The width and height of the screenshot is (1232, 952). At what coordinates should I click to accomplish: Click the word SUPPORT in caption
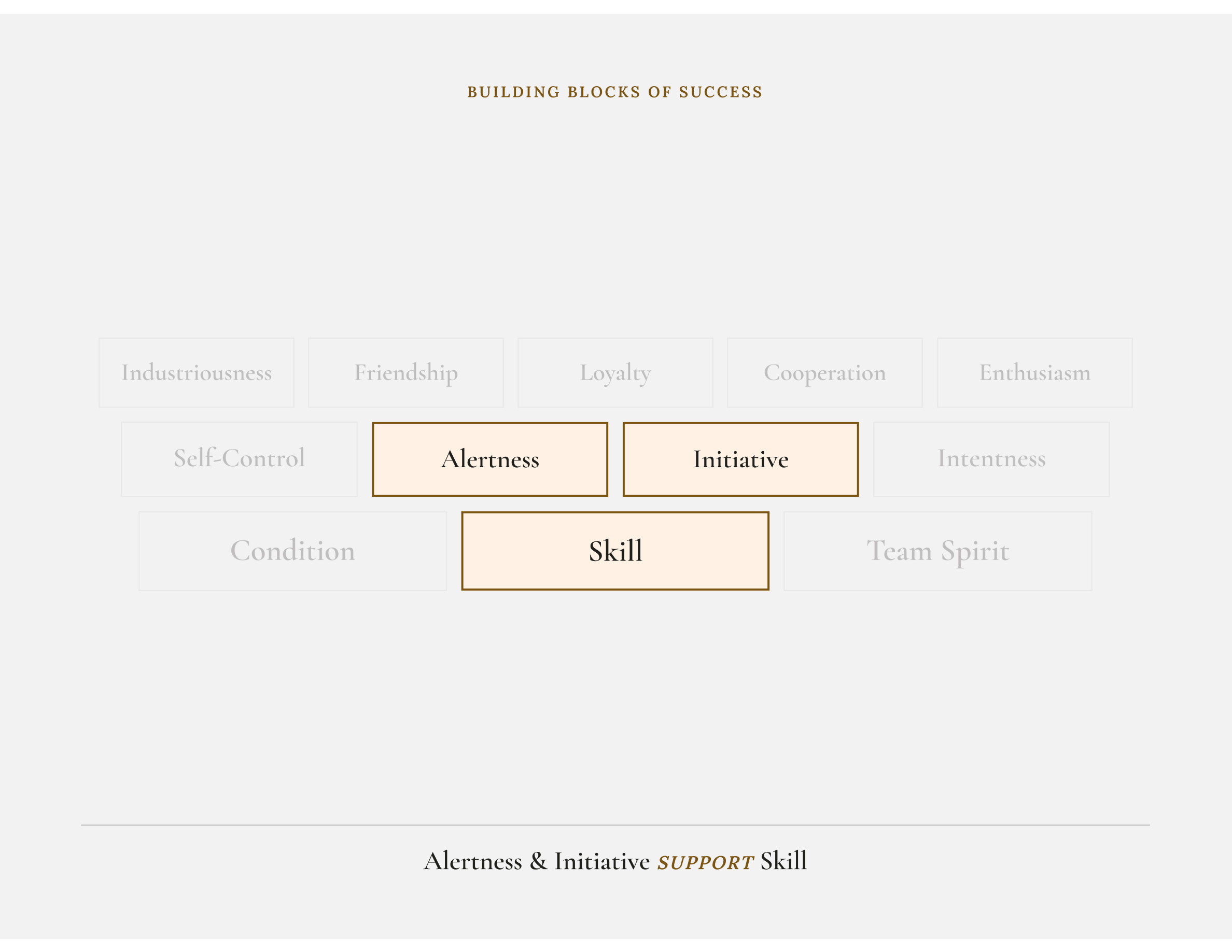pos(705,863)
